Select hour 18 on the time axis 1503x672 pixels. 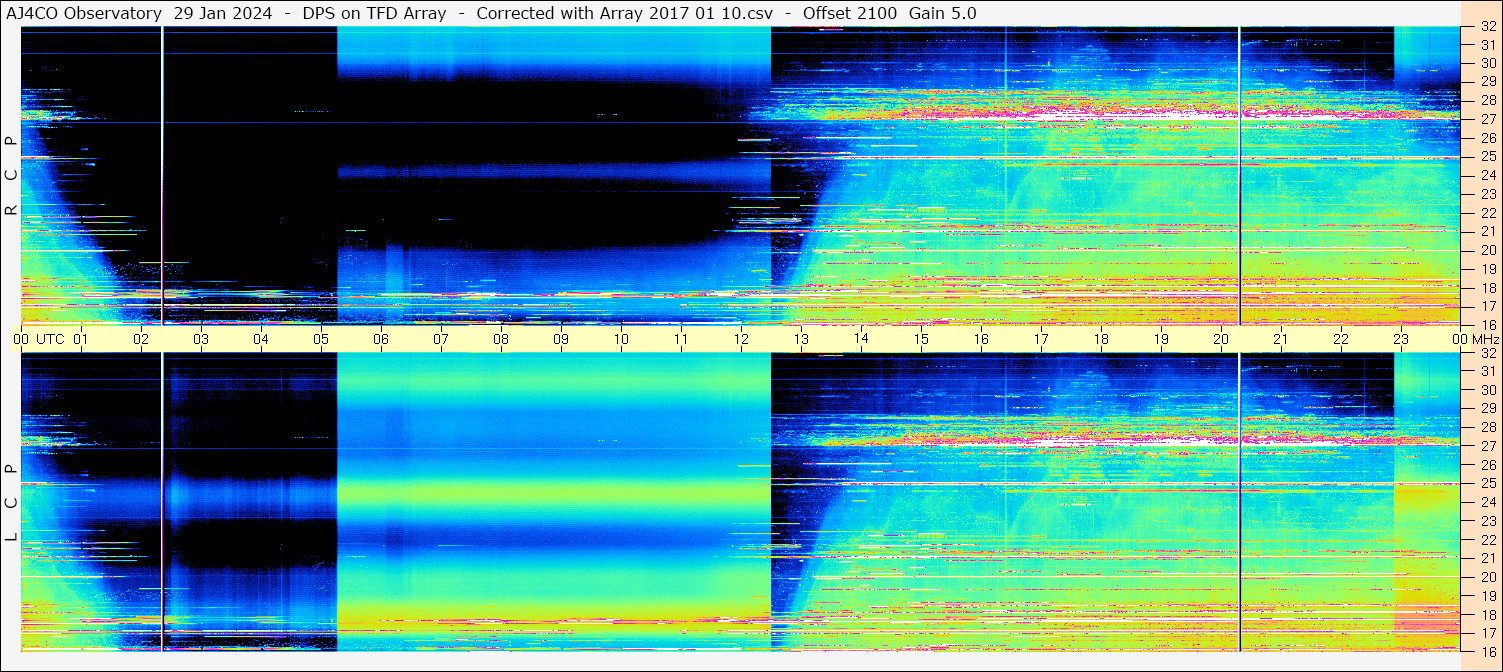click(1101, 339)
